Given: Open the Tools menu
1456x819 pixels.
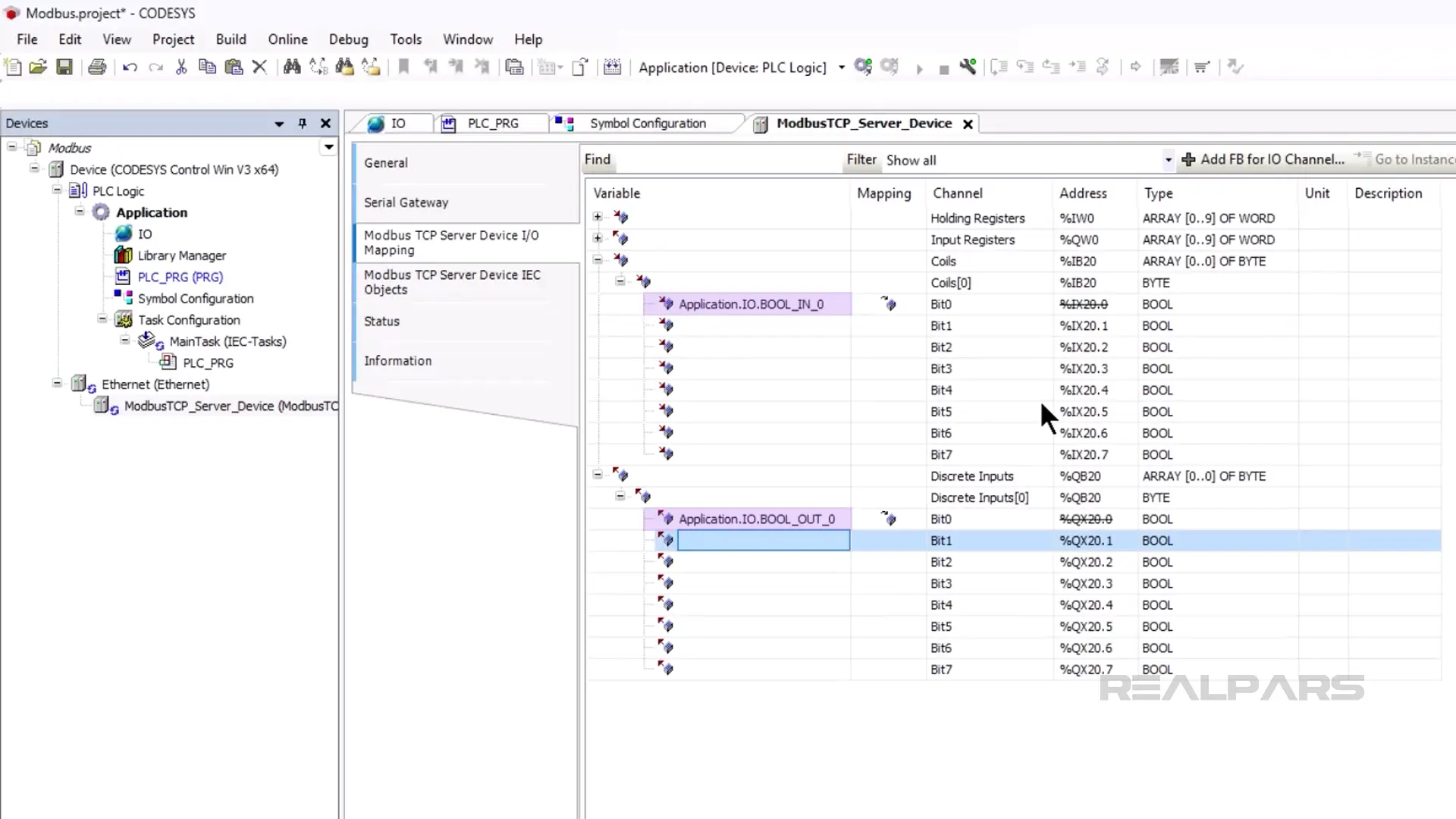Looking at the screenshot, I should 406,39.
